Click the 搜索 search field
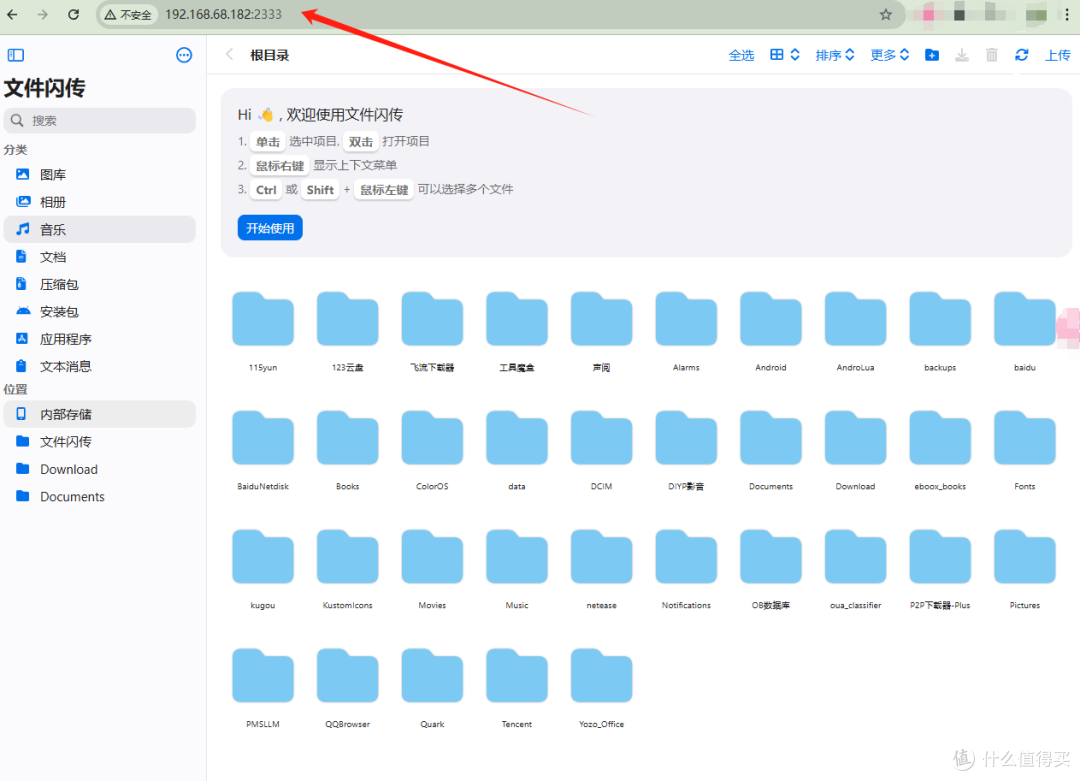1080x781 pixels. [100, 121]
